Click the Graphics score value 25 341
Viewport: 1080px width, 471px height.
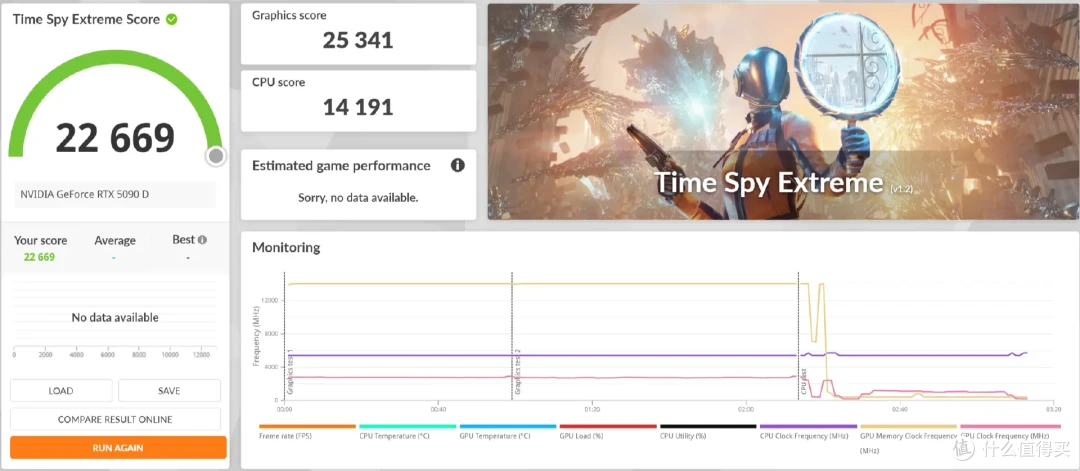pos(358,40)
